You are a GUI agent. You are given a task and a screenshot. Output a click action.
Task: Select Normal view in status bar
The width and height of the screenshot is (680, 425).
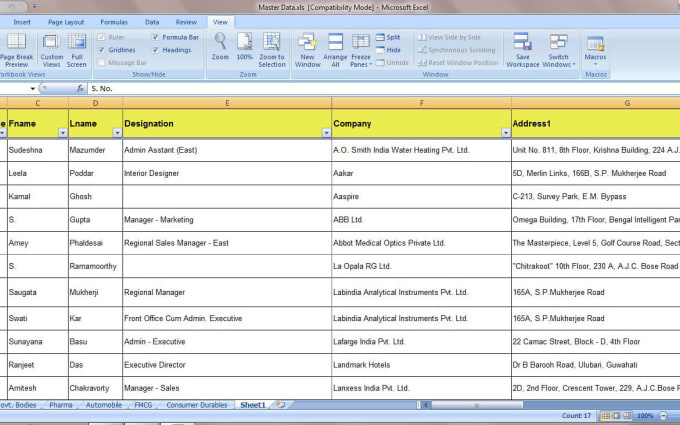(x=605, y=416)
